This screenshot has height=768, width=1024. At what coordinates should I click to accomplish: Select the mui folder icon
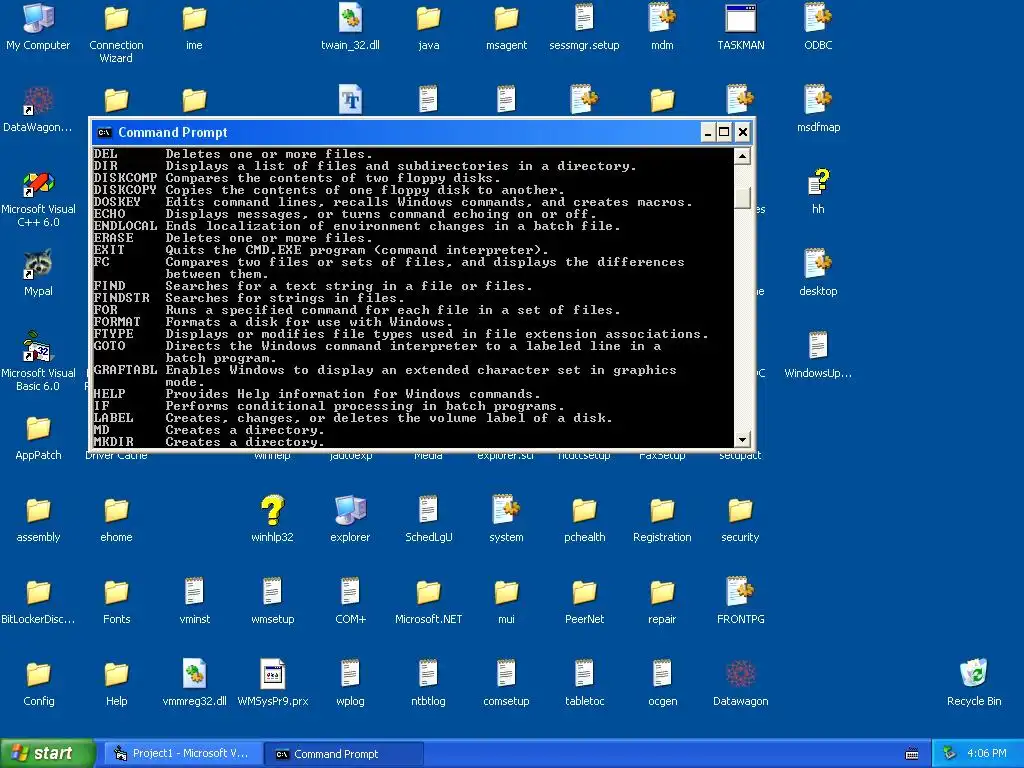point(506,592)
